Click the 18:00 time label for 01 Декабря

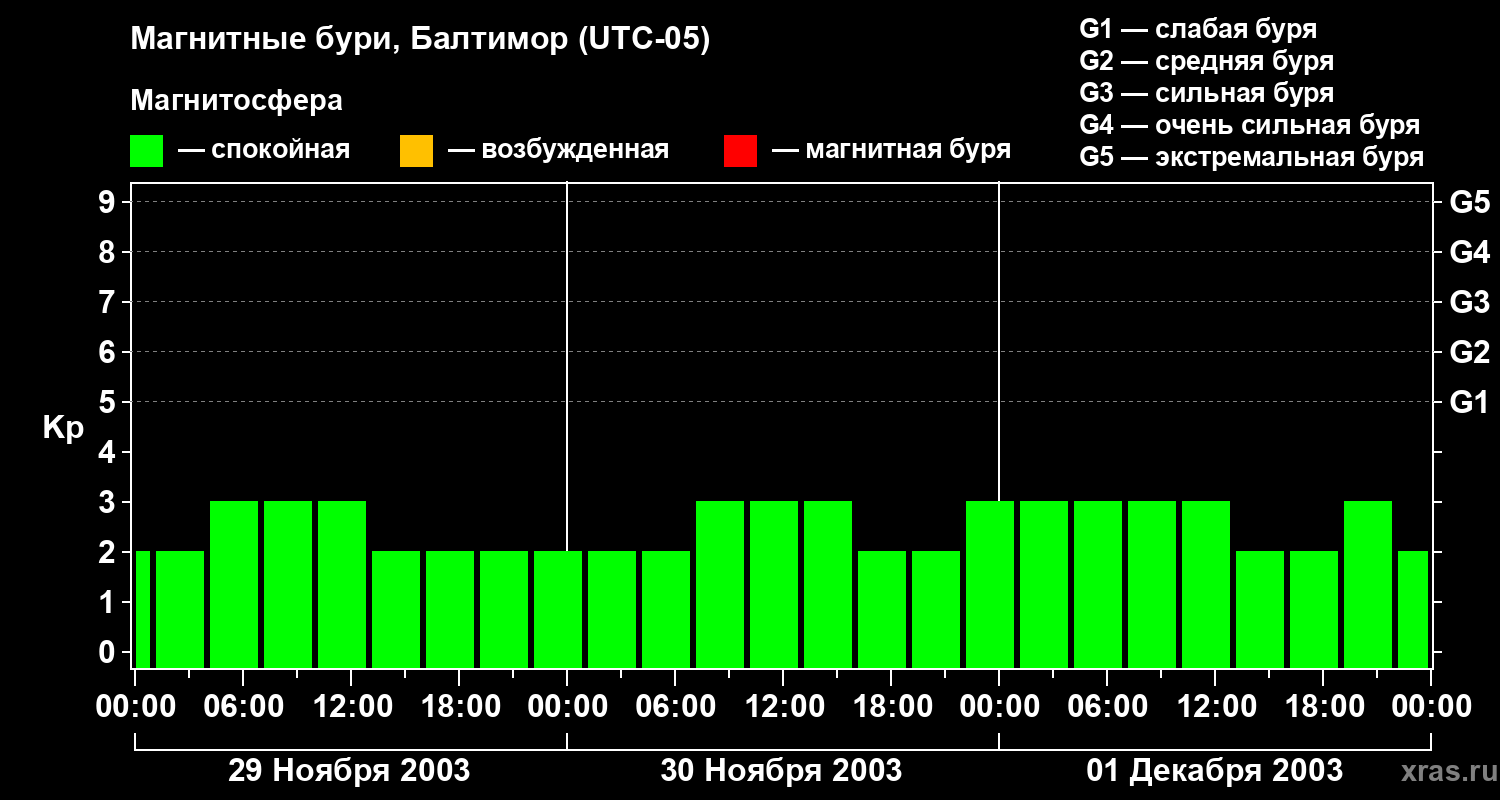point(1323,707)
